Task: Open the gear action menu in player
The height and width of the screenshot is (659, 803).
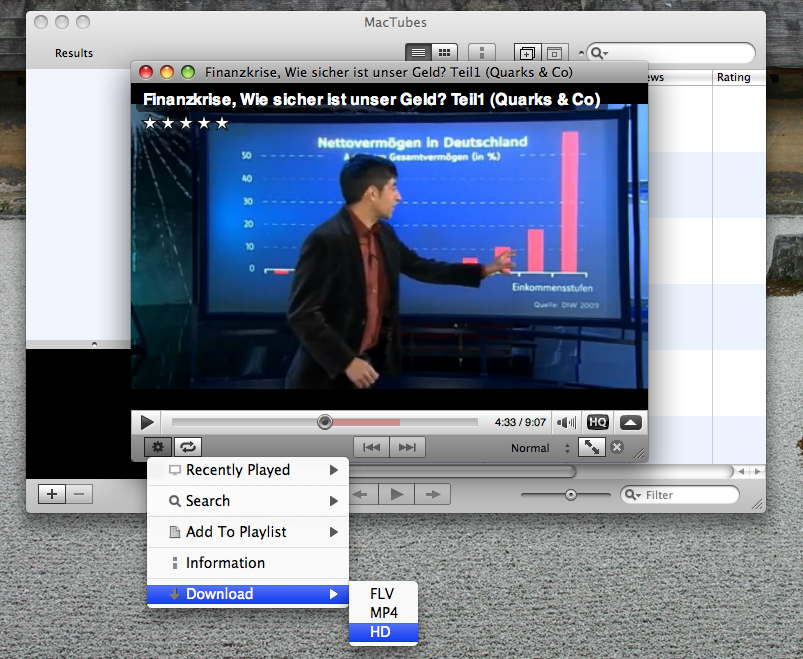Action: coord(158,448)
